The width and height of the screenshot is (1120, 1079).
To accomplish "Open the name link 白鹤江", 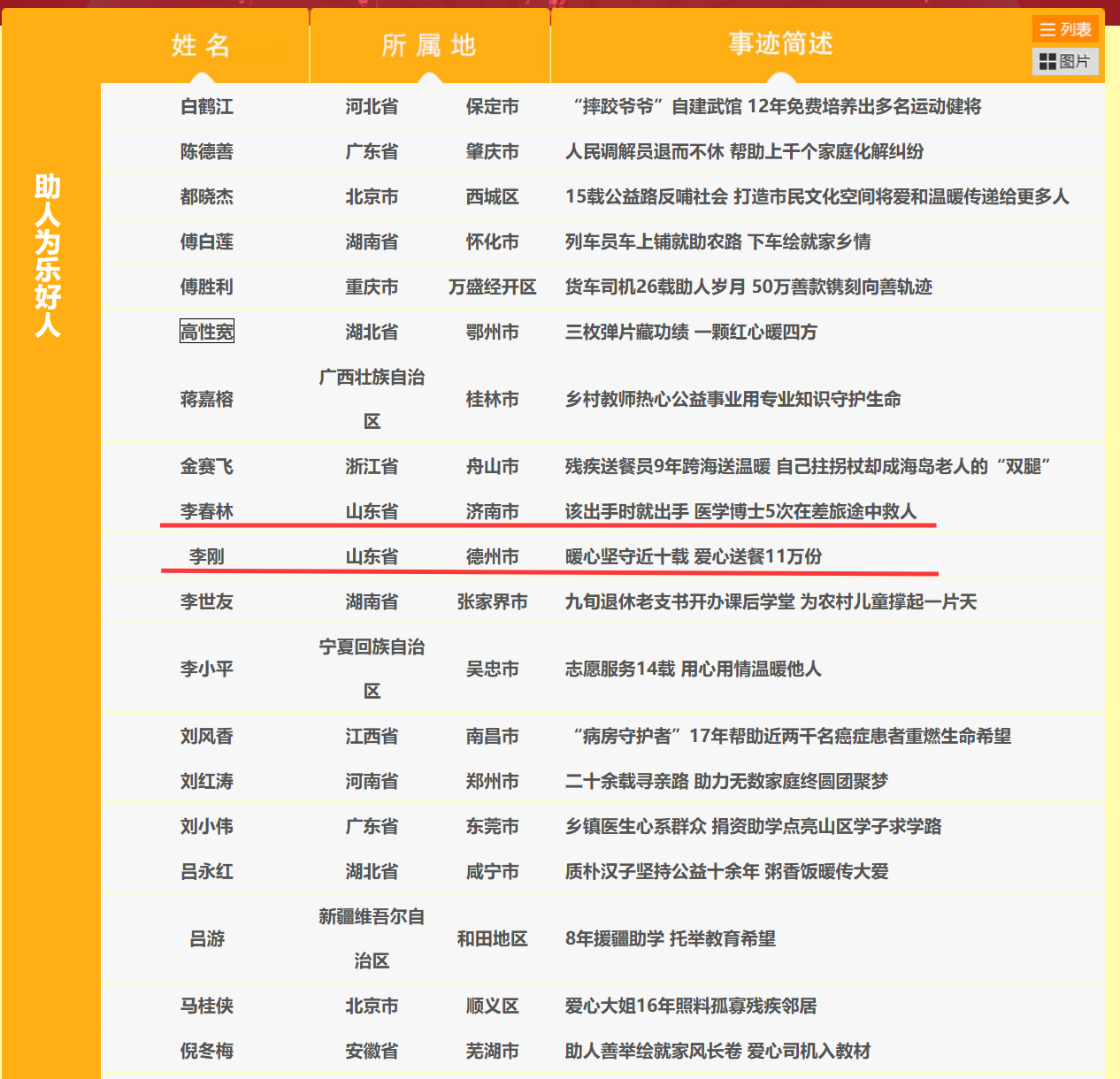I will pos(207,107).
